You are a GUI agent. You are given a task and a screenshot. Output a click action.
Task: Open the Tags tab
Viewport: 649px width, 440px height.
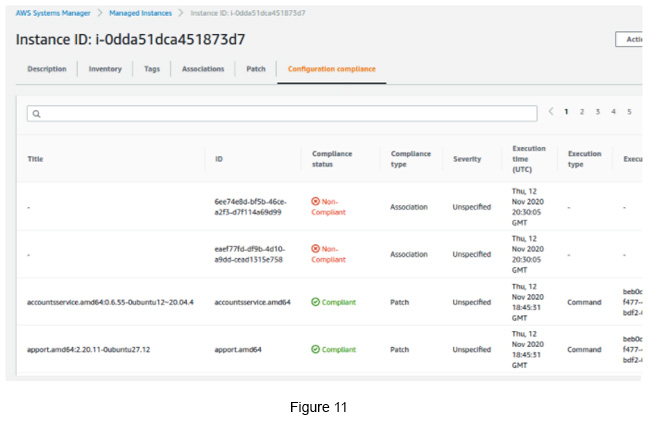coord(151,69)
